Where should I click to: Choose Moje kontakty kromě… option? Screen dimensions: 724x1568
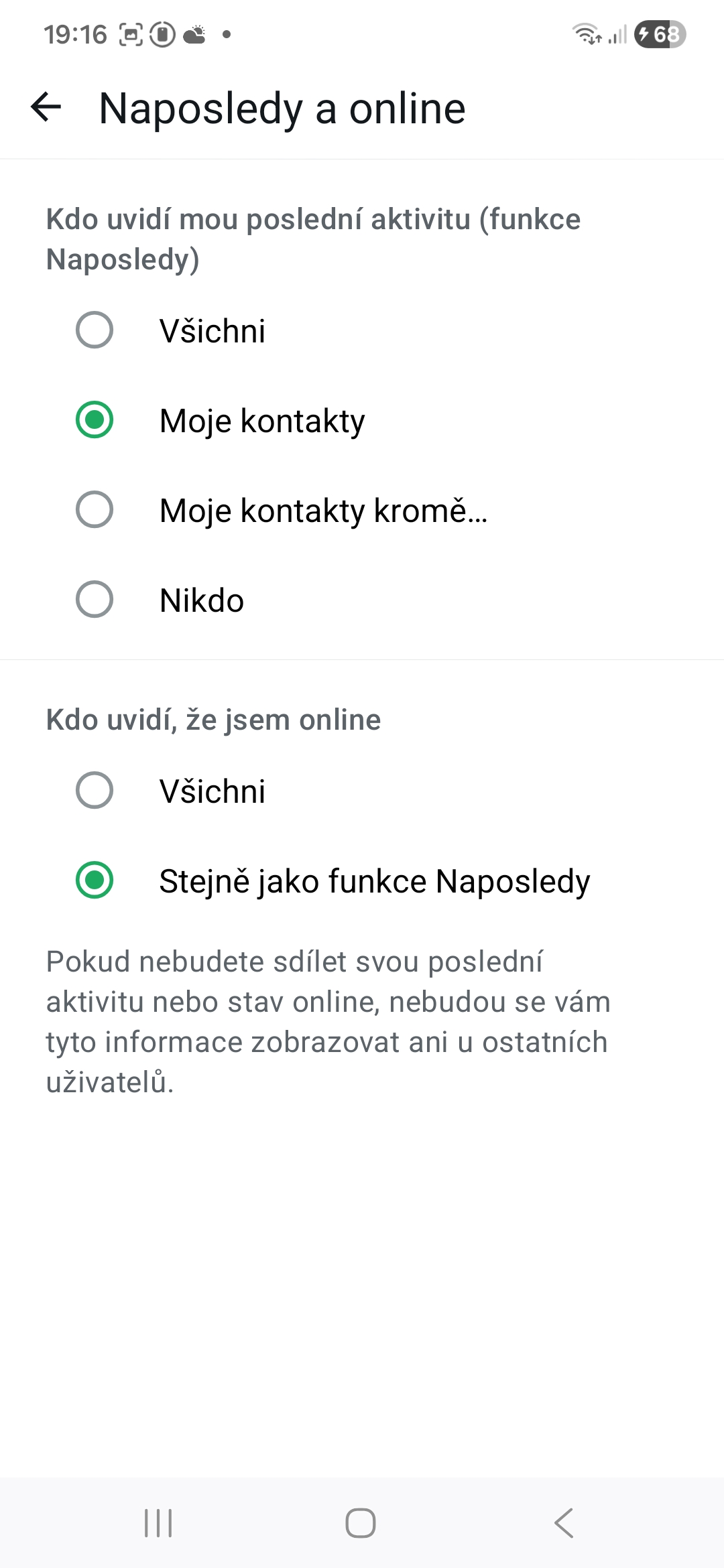tap(95, 510)
